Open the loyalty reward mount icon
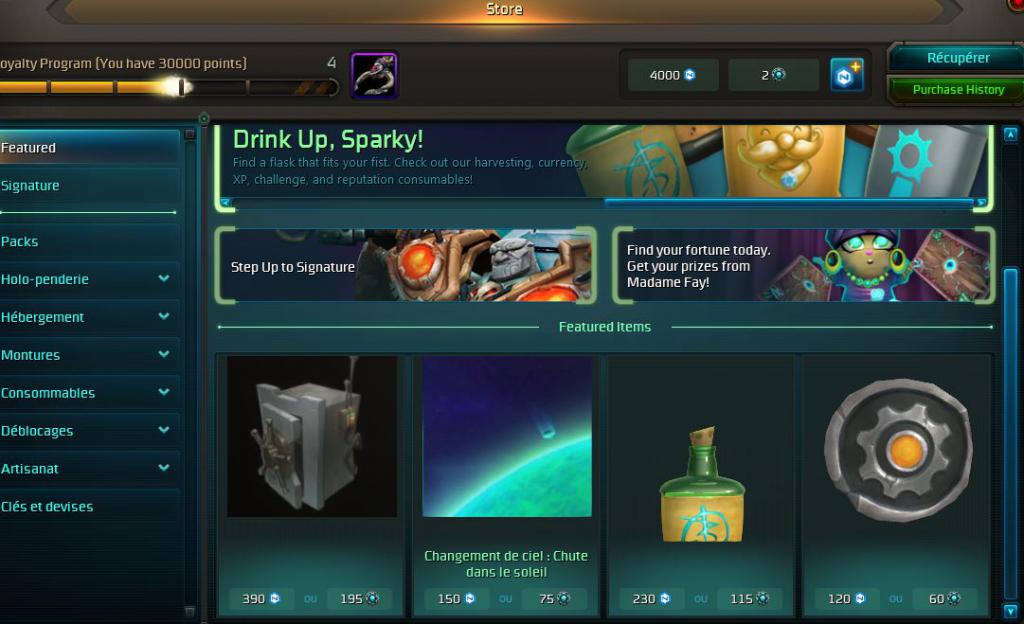The height and width of the screenshot is (624, 1024). pos(374,76)
